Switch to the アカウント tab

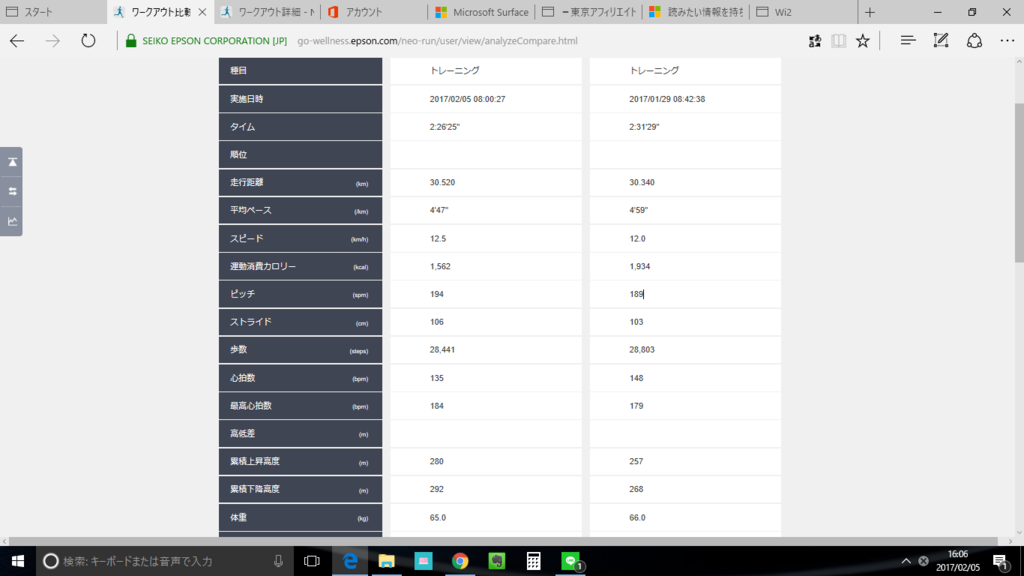pyautogui.click(x=374, y=12)
